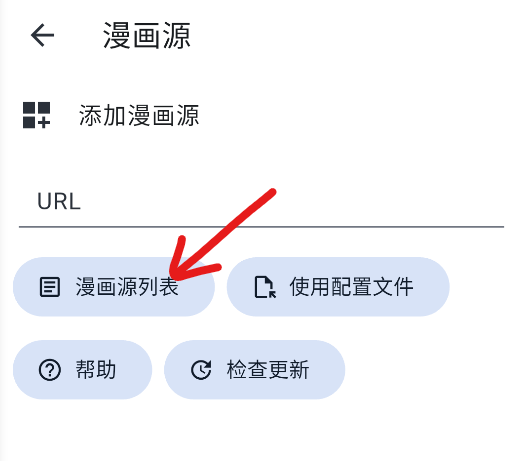Click the file import icon in 使用配置文件
This screenshot has width=520, height=461.
pos(265,287)
